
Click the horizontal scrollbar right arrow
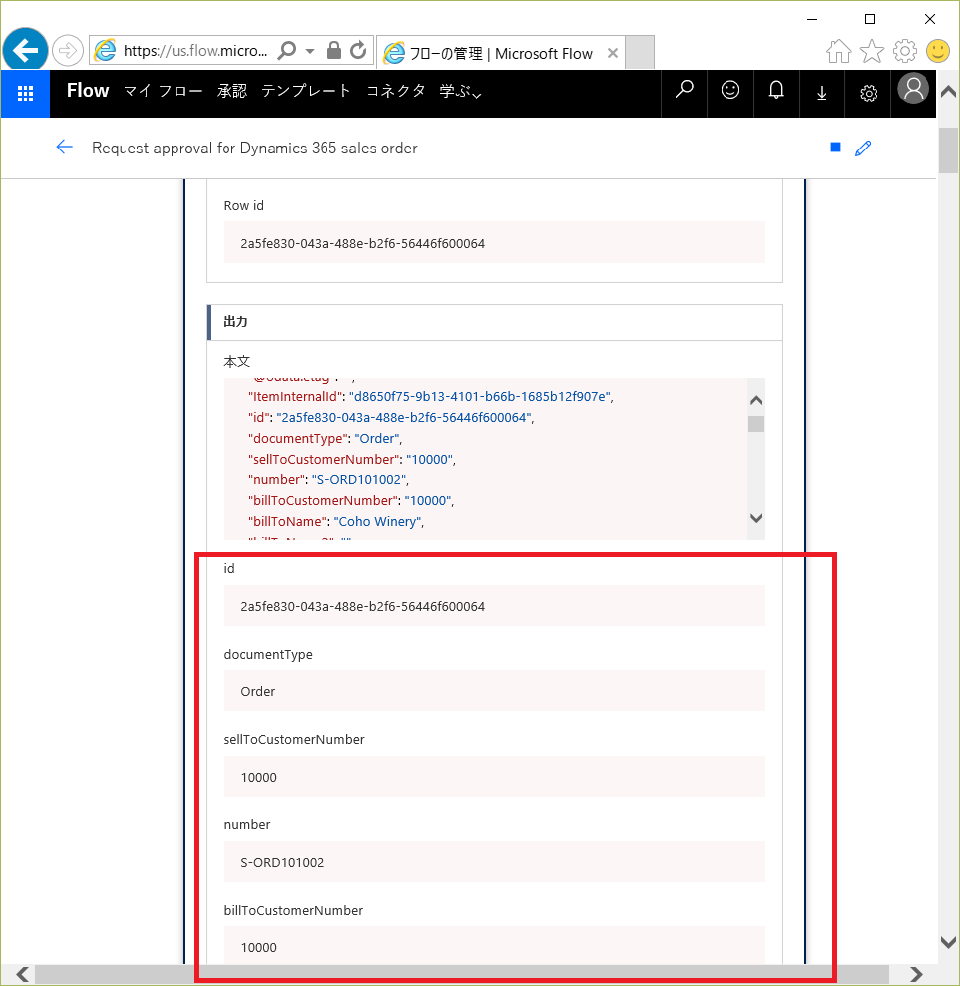(916, 975)
